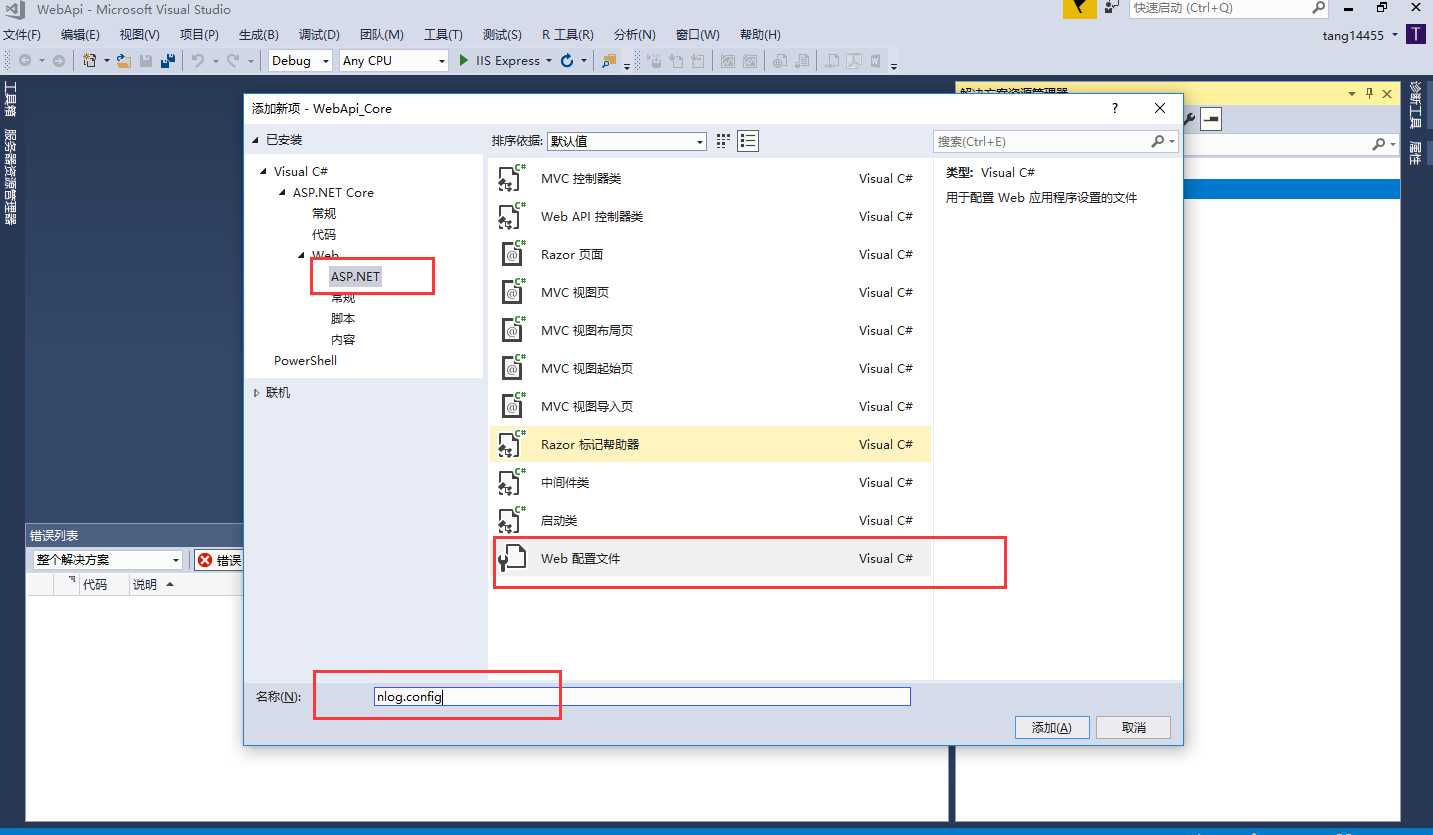Click the Undo toolbar icon
Viewport: 1433px width, 835px height.
197,61
